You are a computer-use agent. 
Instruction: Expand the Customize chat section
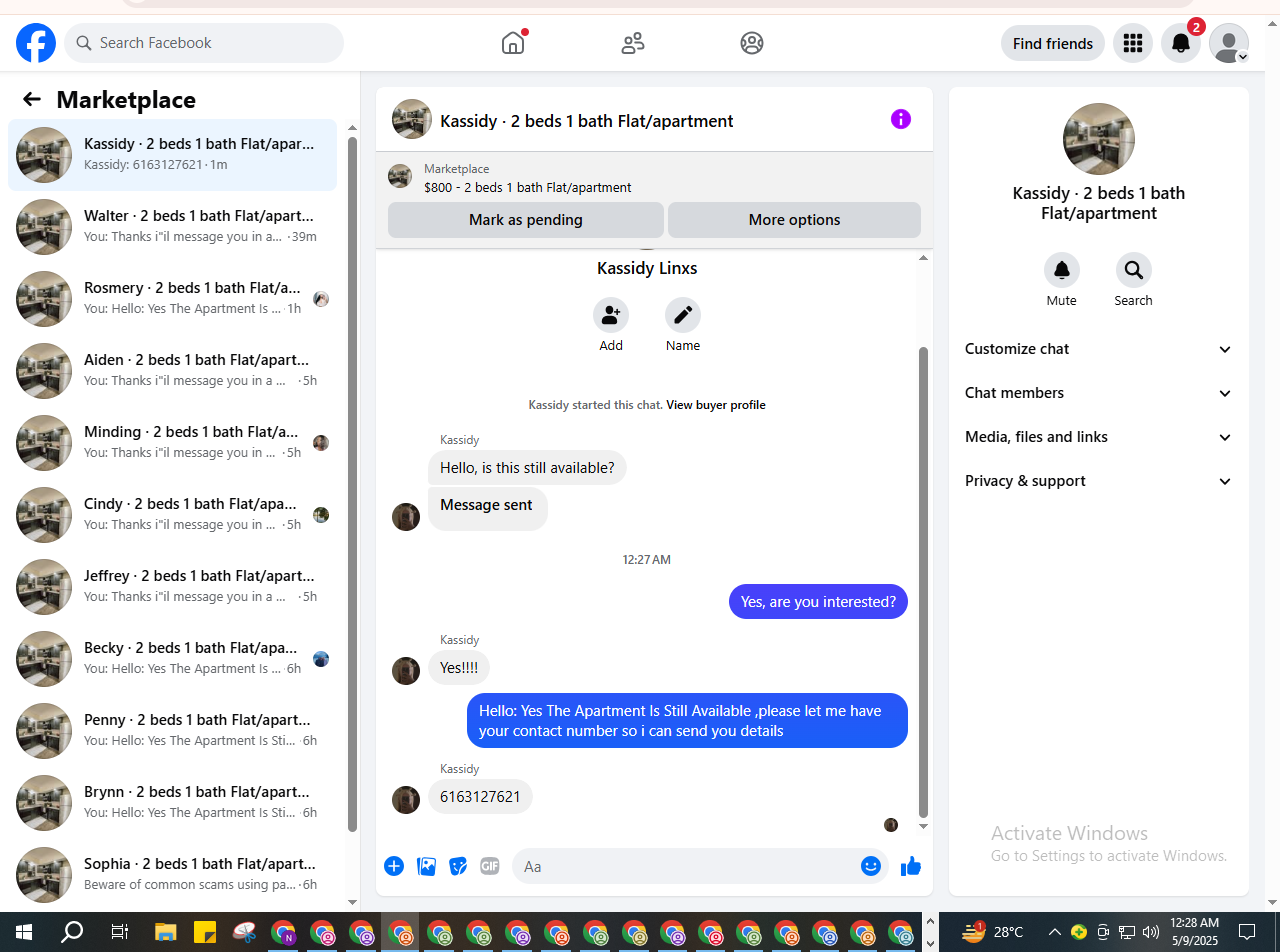tap(1099, 349)
